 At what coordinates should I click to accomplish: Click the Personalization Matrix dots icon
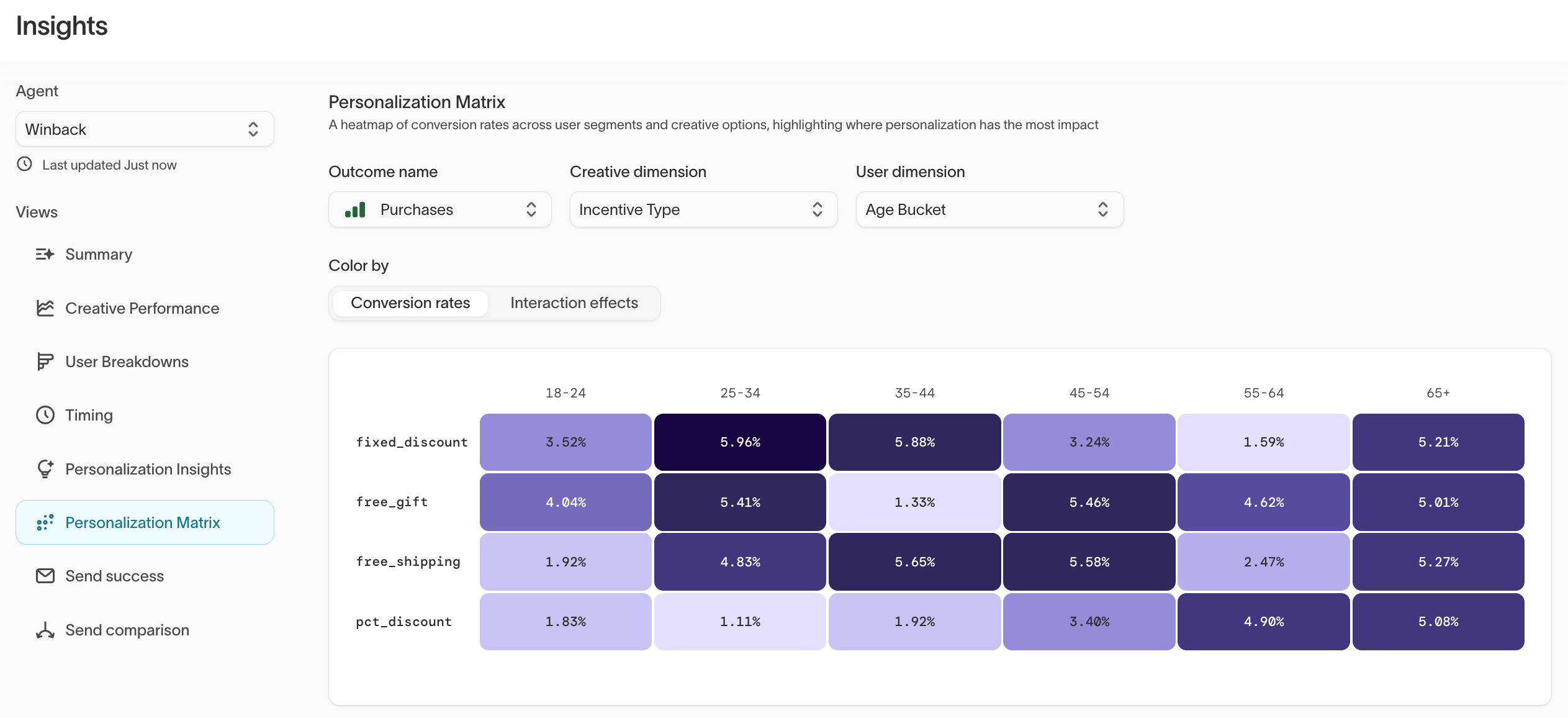click(45, 522)
